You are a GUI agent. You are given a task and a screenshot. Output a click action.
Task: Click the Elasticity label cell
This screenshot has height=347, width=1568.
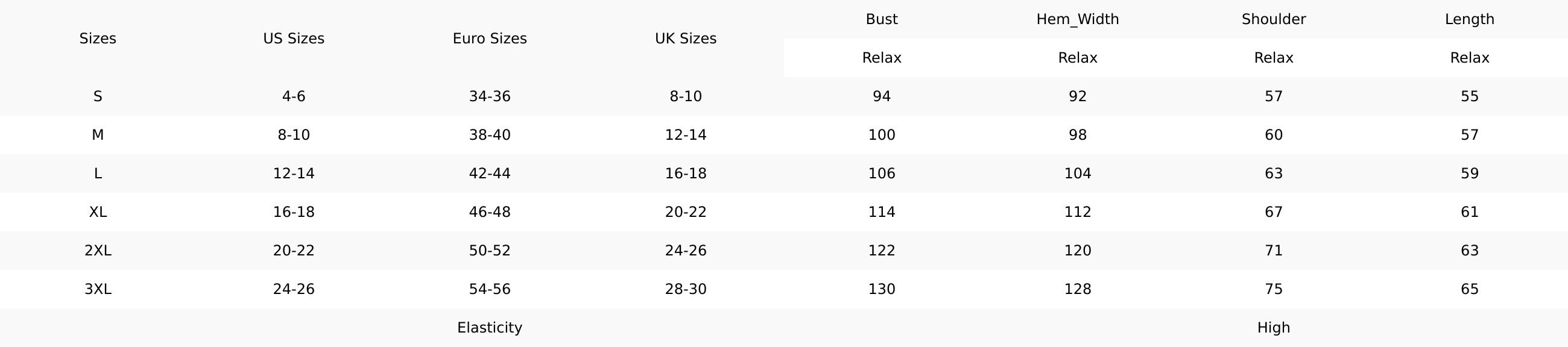(489, 328)
